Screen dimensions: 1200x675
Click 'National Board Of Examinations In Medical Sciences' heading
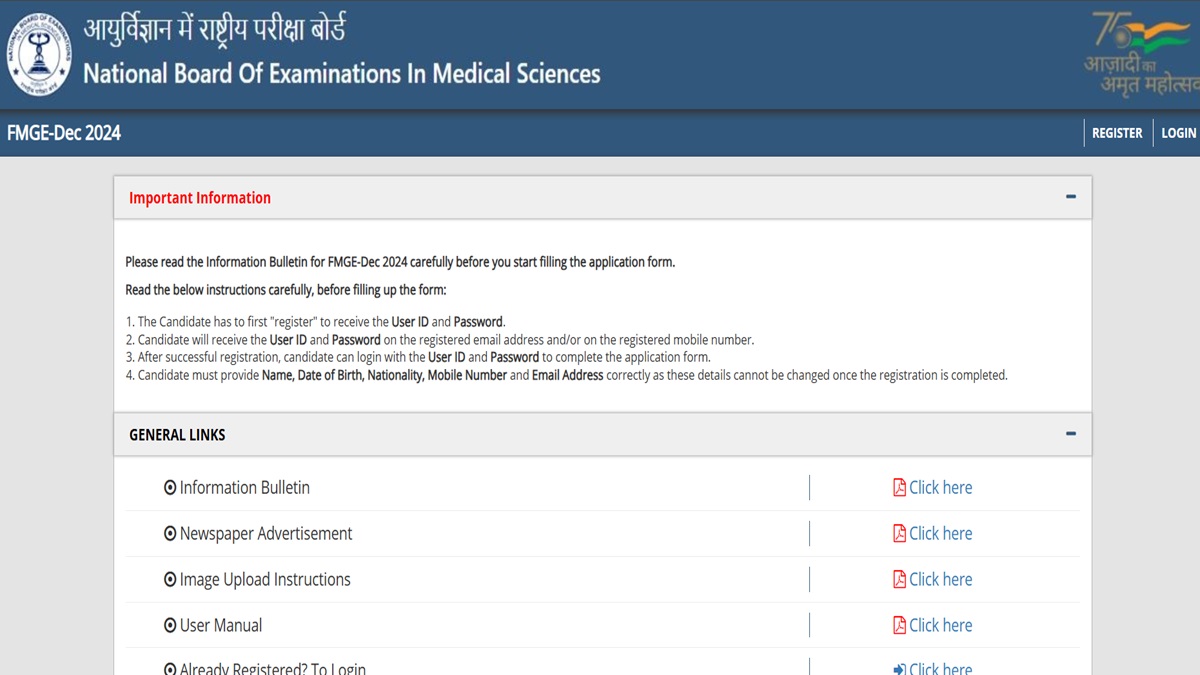click(x=342, y=74)
